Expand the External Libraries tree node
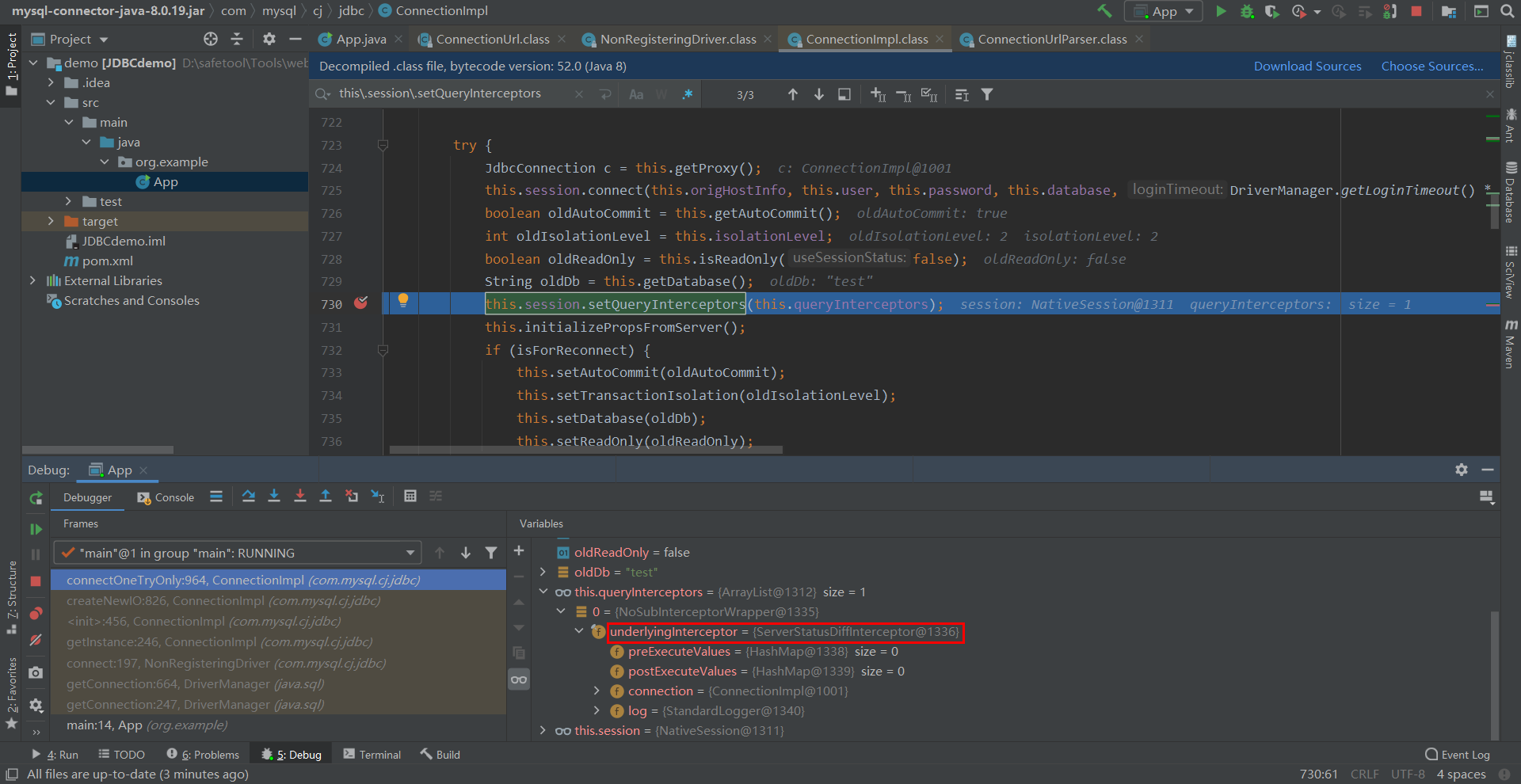 coord(32,280)
